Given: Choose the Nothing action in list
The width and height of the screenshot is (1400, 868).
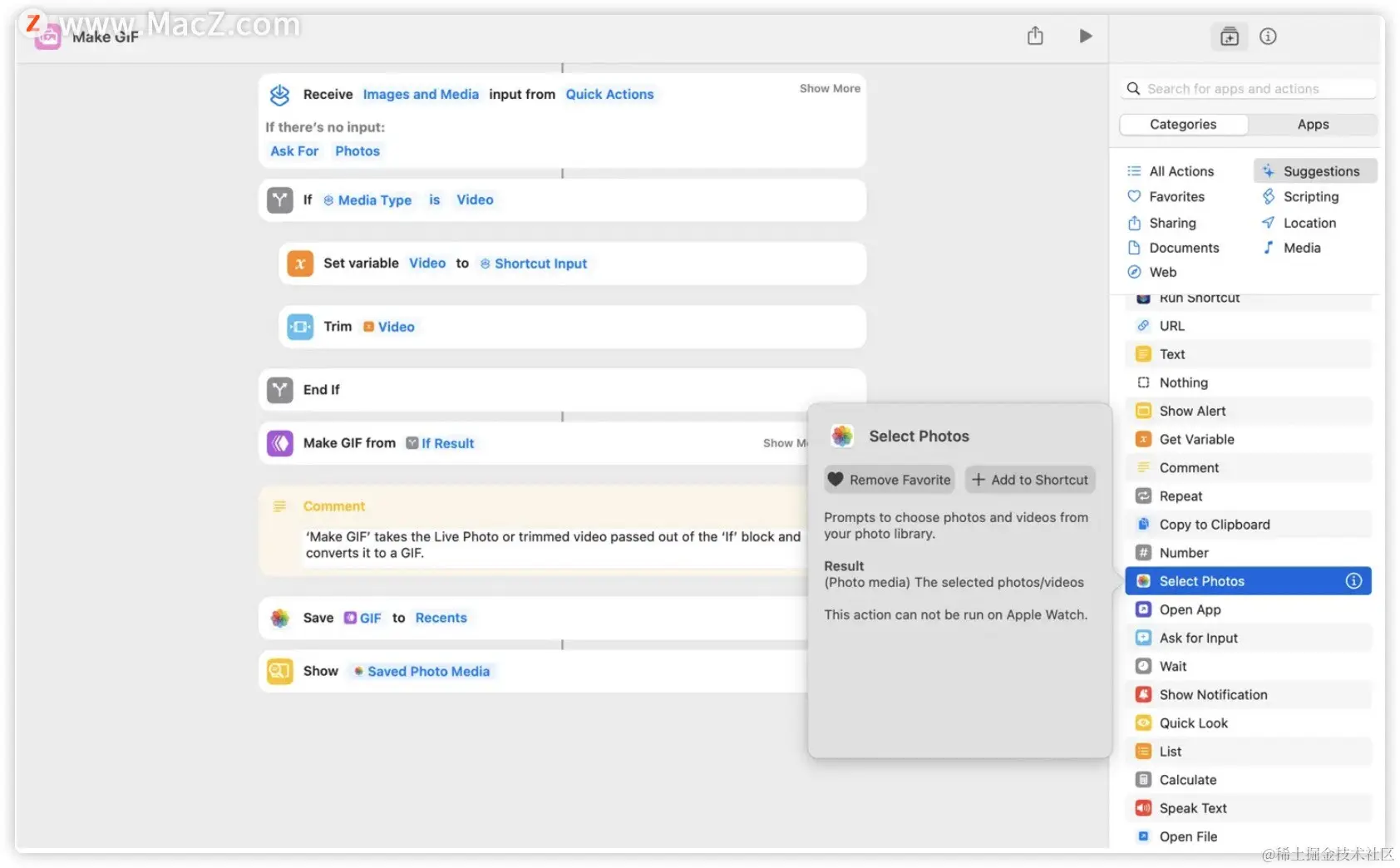Looking at the screenshot, I should point(1248,382).
